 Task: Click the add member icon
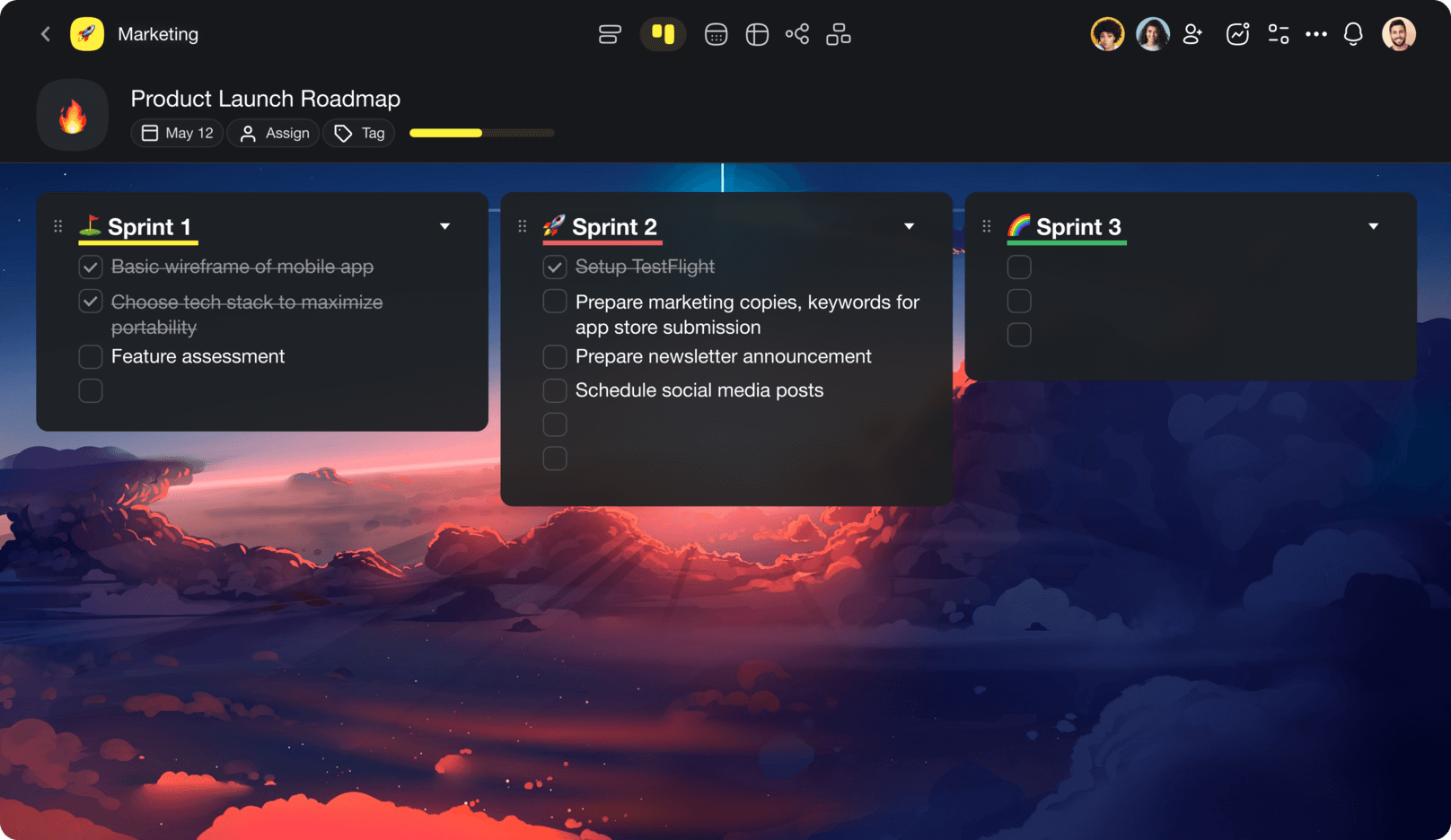[1192, 34]
